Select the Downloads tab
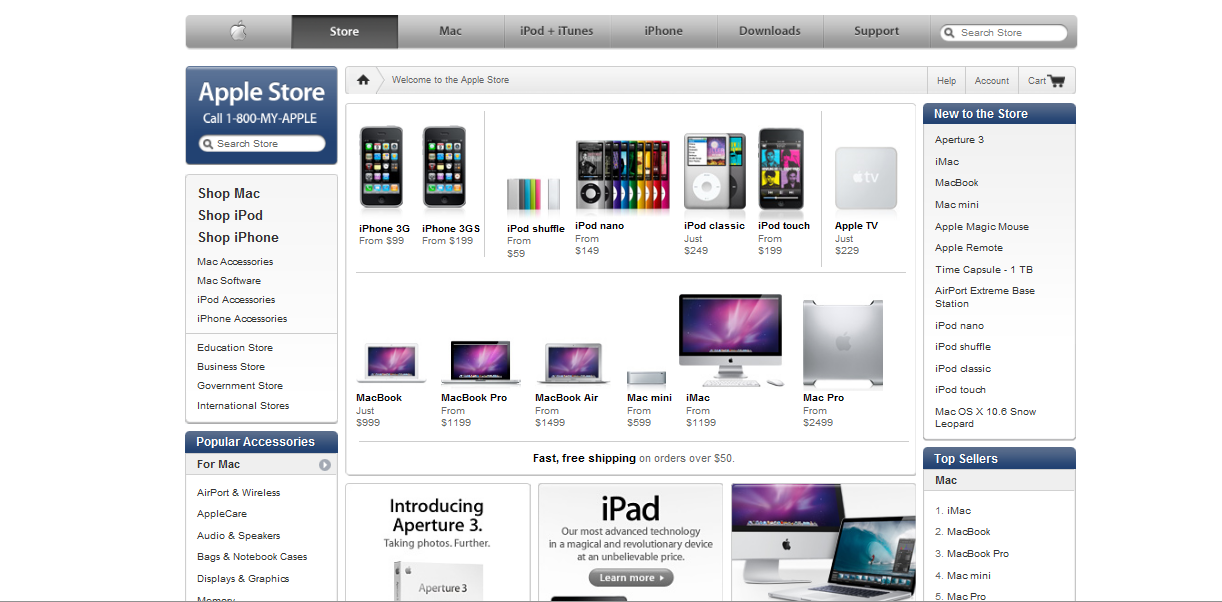 coord(770,31)
